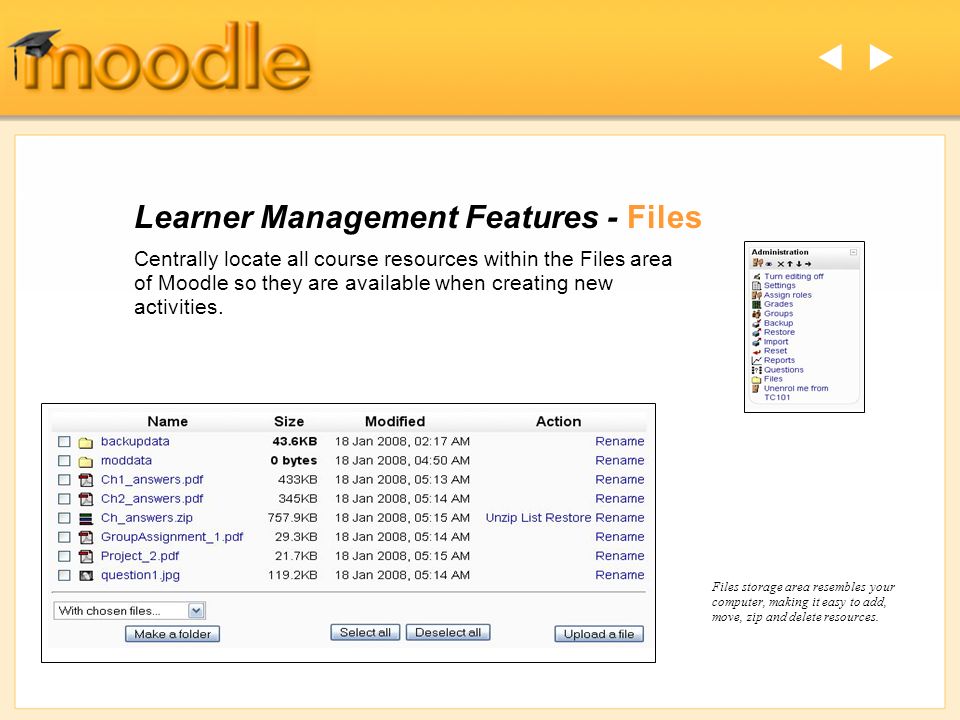This screenshot has width=960, height=720.
Task: Click the image icon beside question1.jpg
Action: [x=86, y=576]
